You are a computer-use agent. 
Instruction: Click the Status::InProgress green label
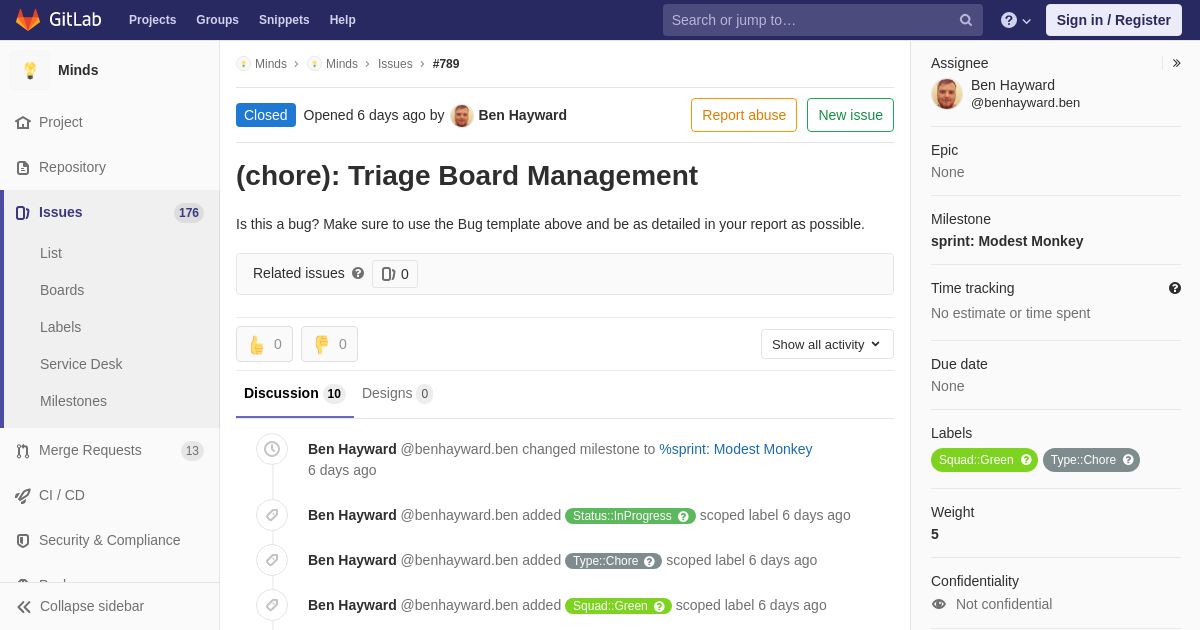[630, 516]
